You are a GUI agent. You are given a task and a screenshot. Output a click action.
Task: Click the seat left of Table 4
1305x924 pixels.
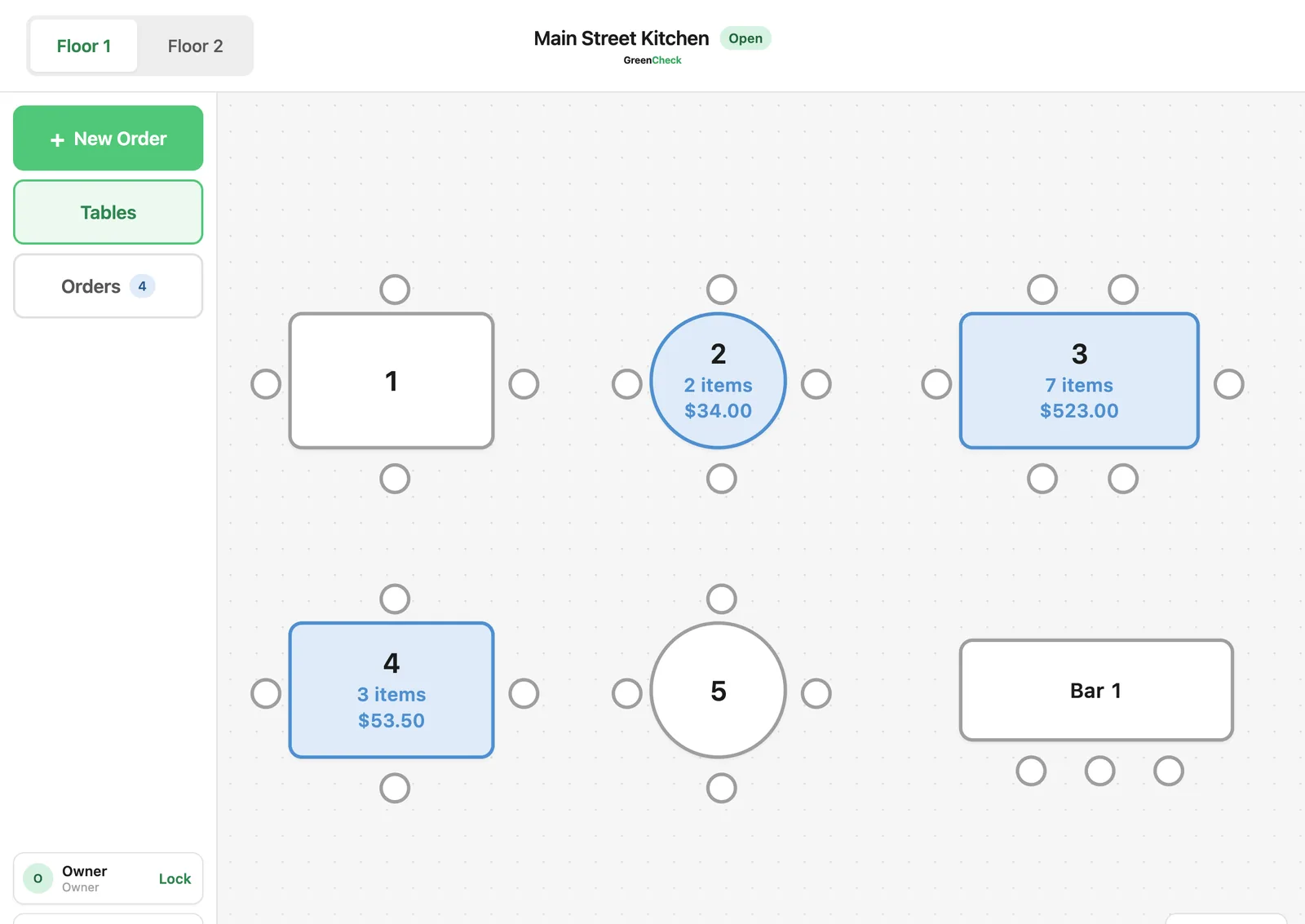[266, 693]
